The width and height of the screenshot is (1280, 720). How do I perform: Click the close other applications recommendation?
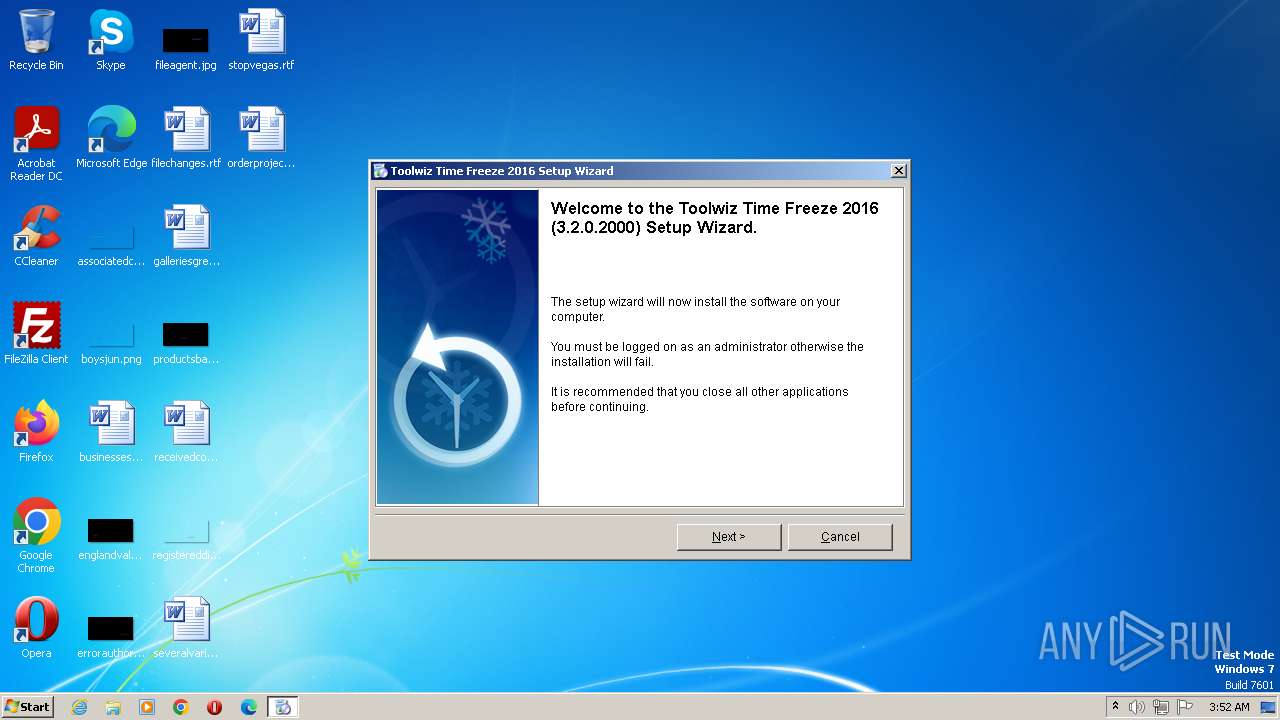699,399
